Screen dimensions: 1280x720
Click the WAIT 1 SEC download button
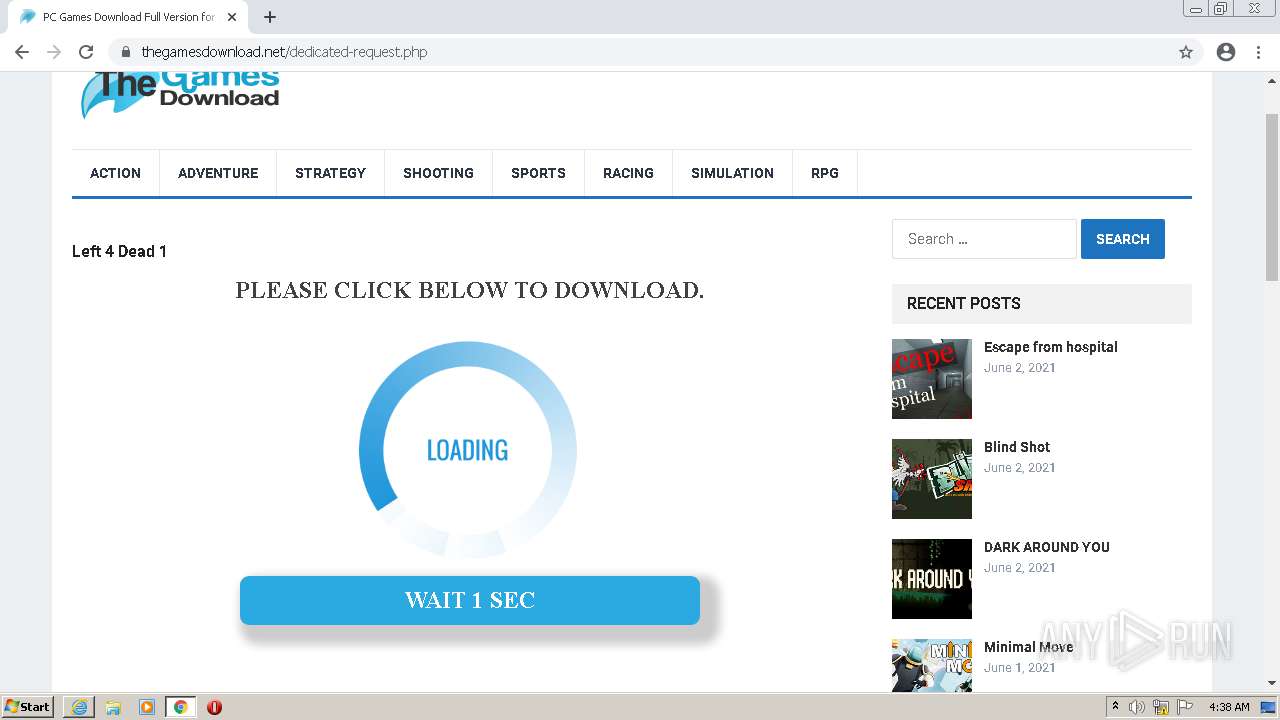click(470, 600)
